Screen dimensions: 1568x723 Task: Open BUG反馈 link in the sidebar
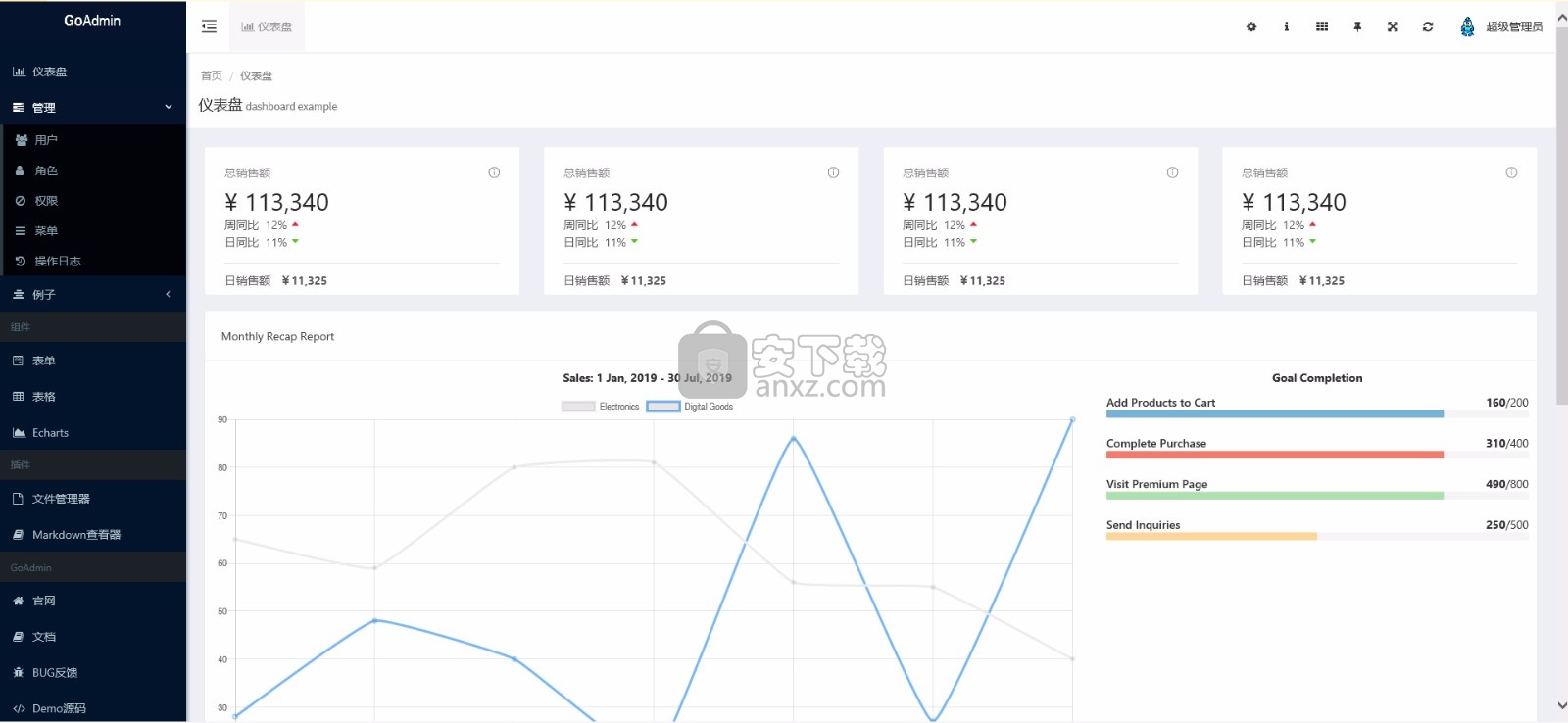coord(93,673)
